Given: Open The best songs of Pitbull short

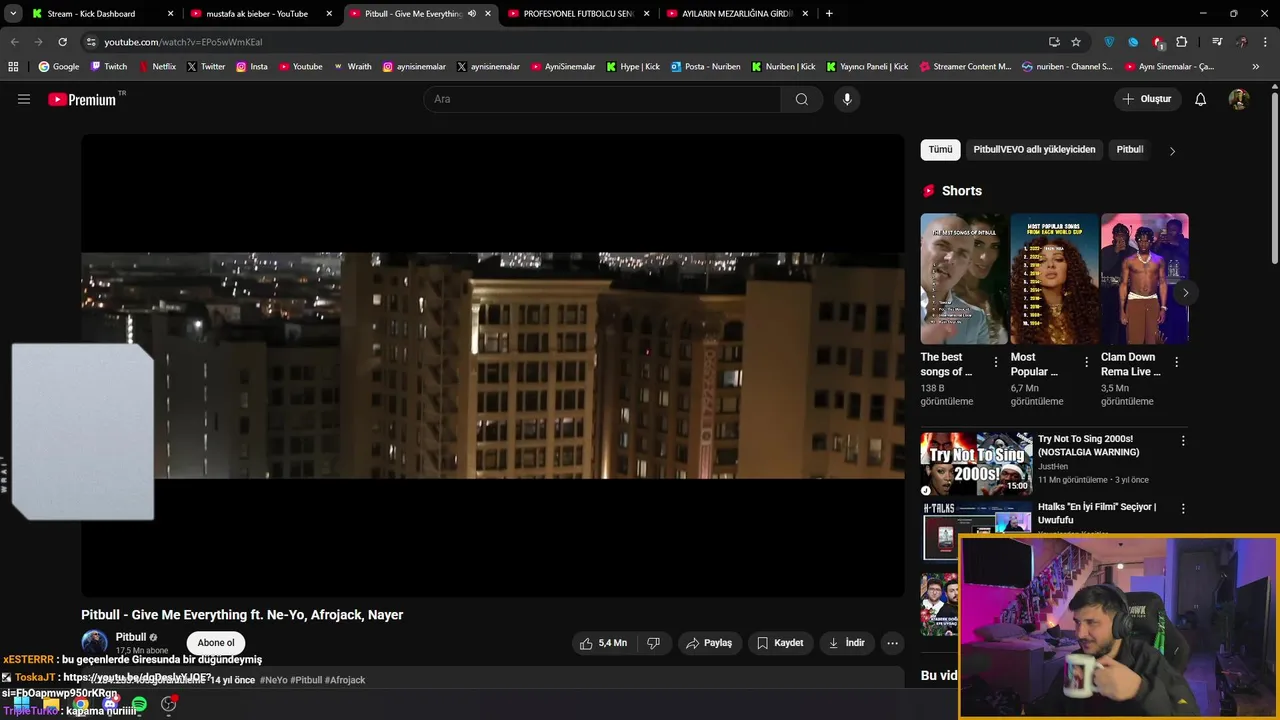Looking at the screenshot, I should 964,278.
